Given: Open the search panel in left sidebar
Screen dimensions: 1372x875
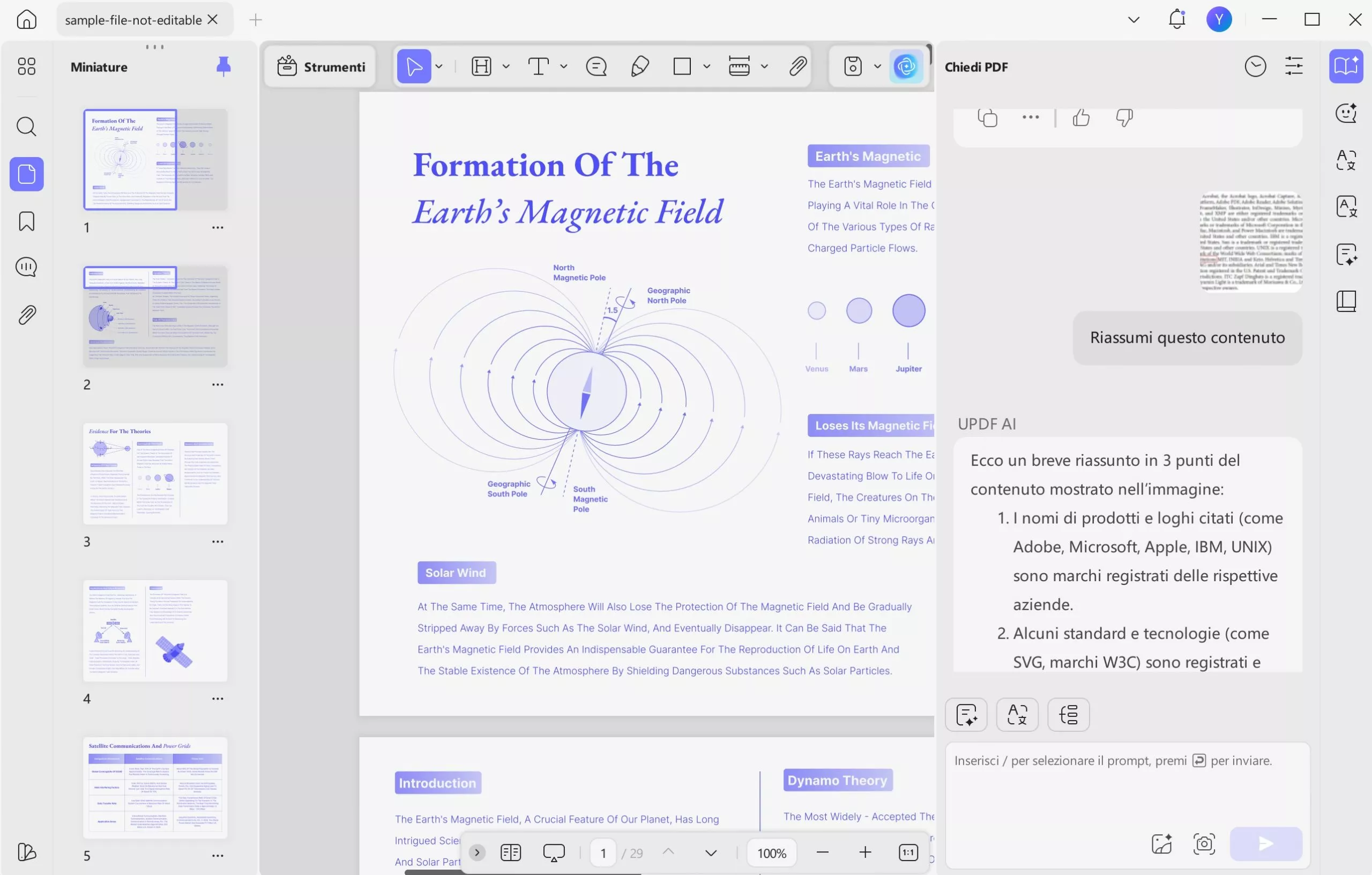Looking at the screenshot, I should click(26, 127).
